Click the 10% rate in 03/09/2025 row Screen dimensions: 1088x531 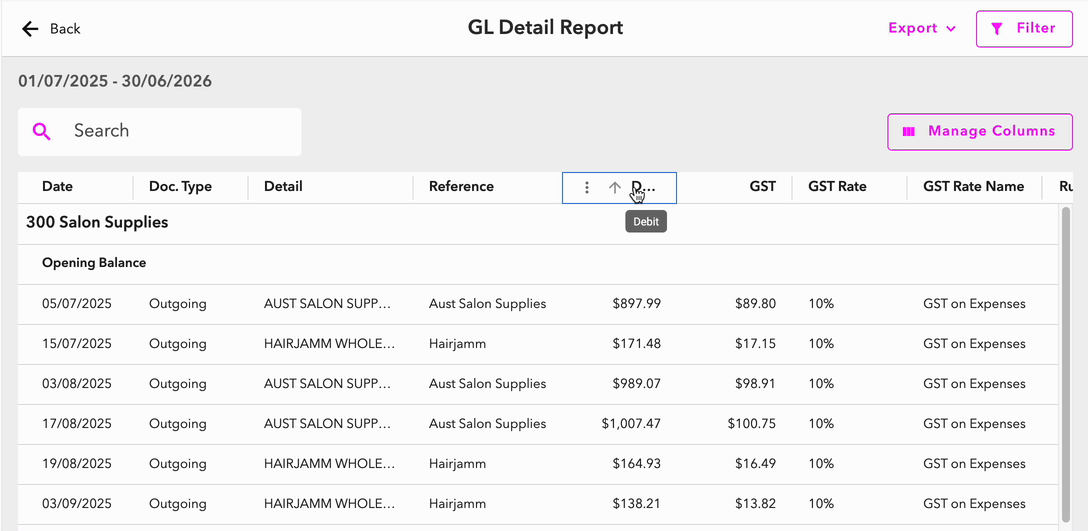[821, 504]
